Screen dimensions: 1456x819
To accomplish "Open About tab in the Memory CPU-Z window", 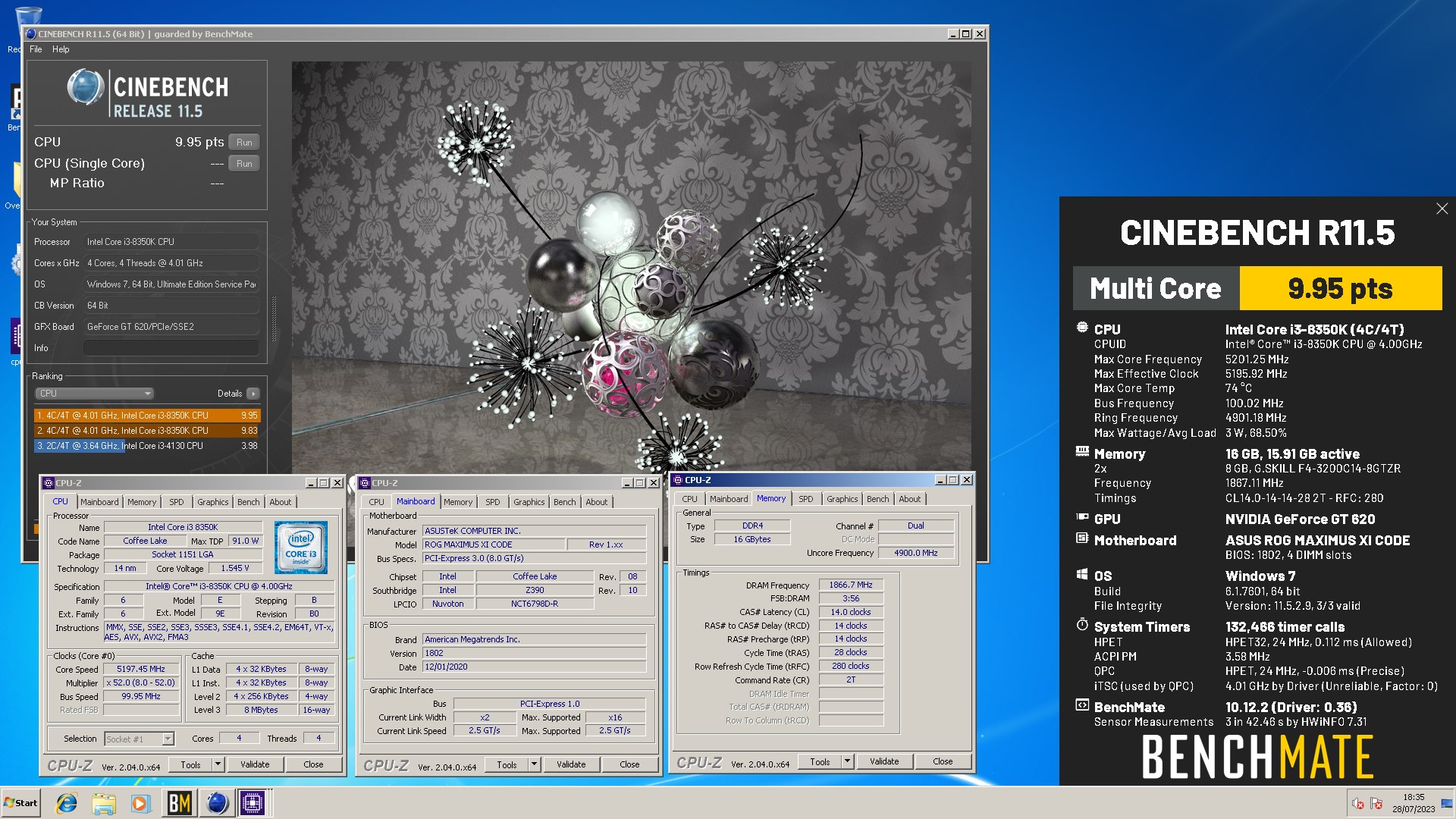I will tap(910, 499).
